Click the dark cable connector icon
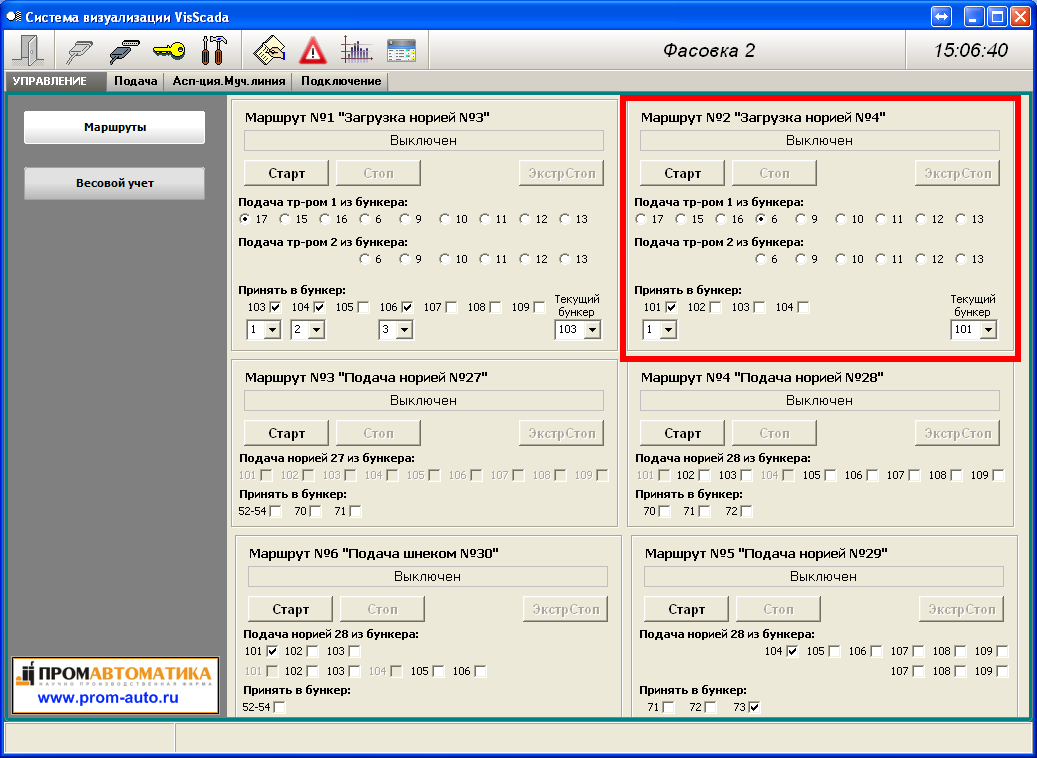This screenshot has width=1037, height=758. pos(123,49)
